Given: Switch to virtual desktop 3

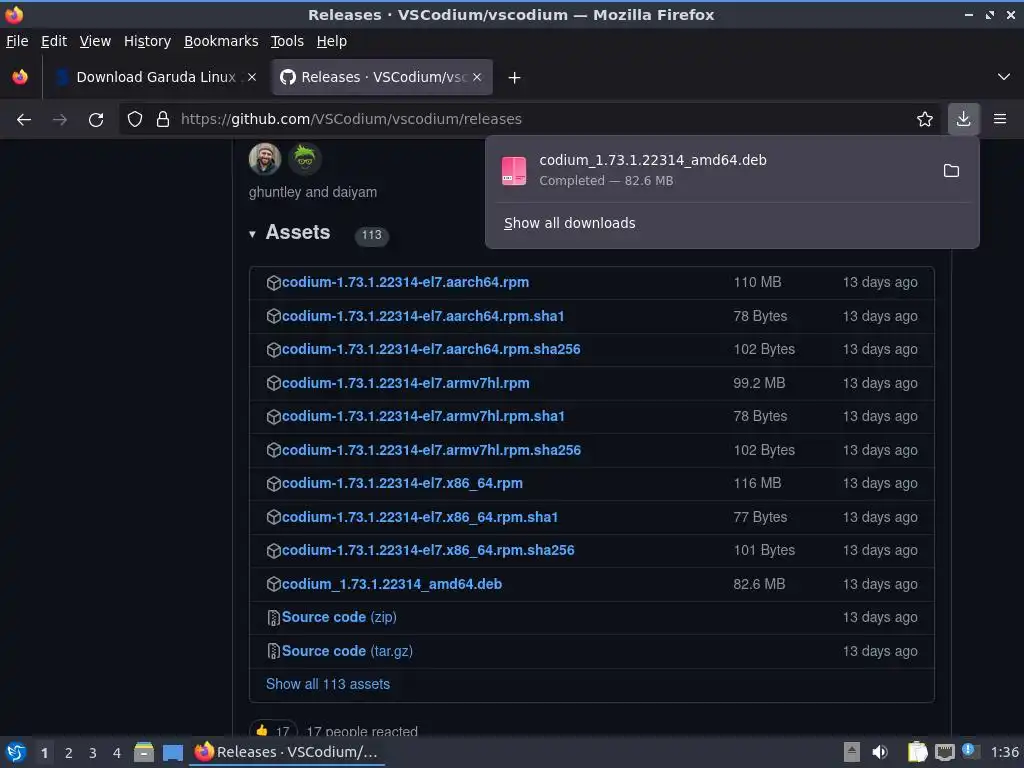Looking at the screenshot, I should pyautogui.click(x=93, y=753).
